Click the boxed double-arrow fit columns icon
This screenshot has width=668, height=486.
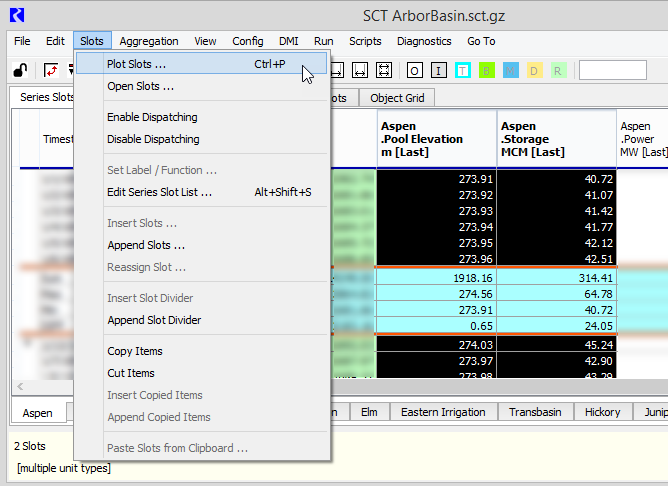tap(385, 70)
